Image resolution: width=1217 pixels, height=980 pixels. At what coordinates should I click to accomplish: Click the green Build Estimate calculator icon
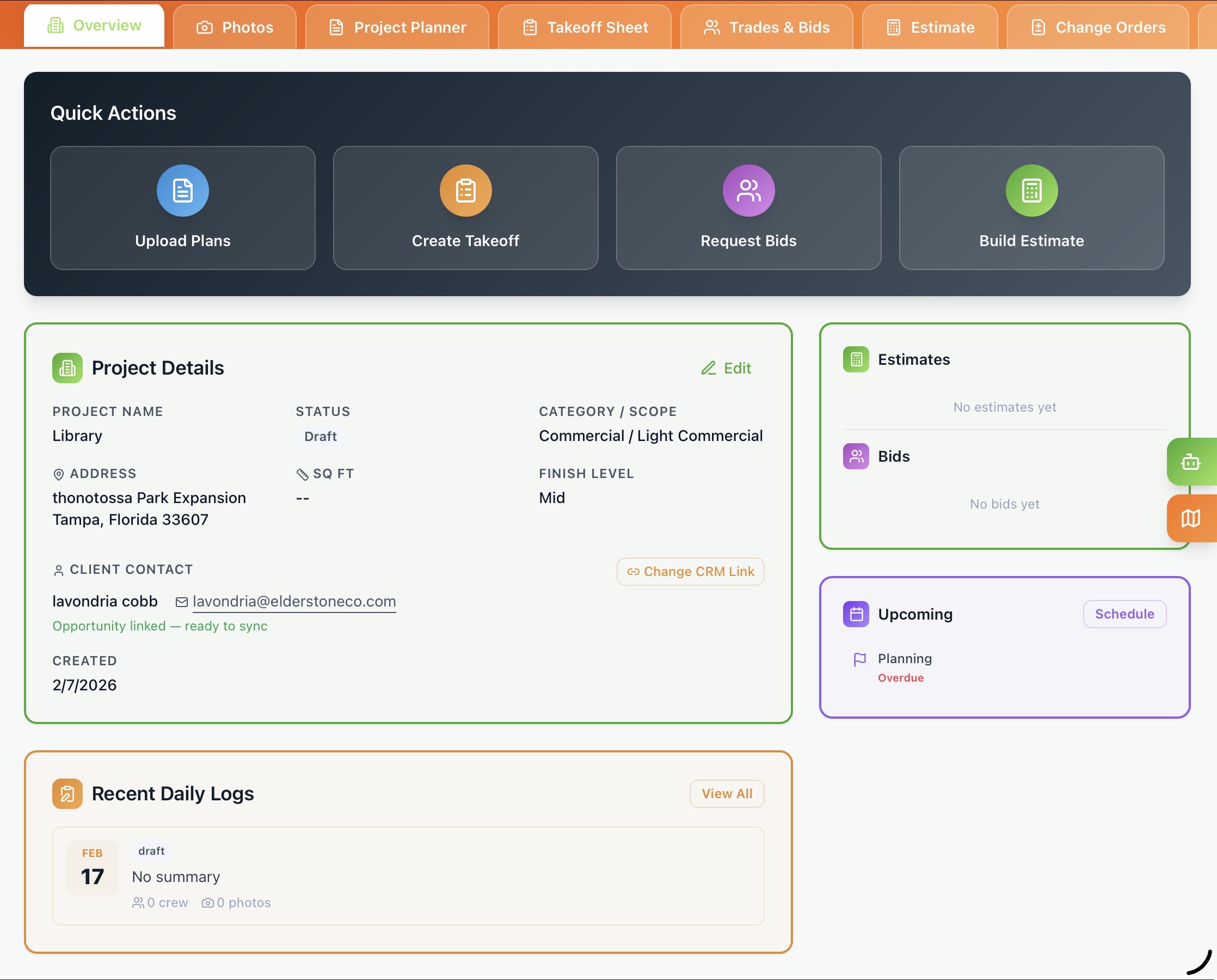(x=1031, y=190)
